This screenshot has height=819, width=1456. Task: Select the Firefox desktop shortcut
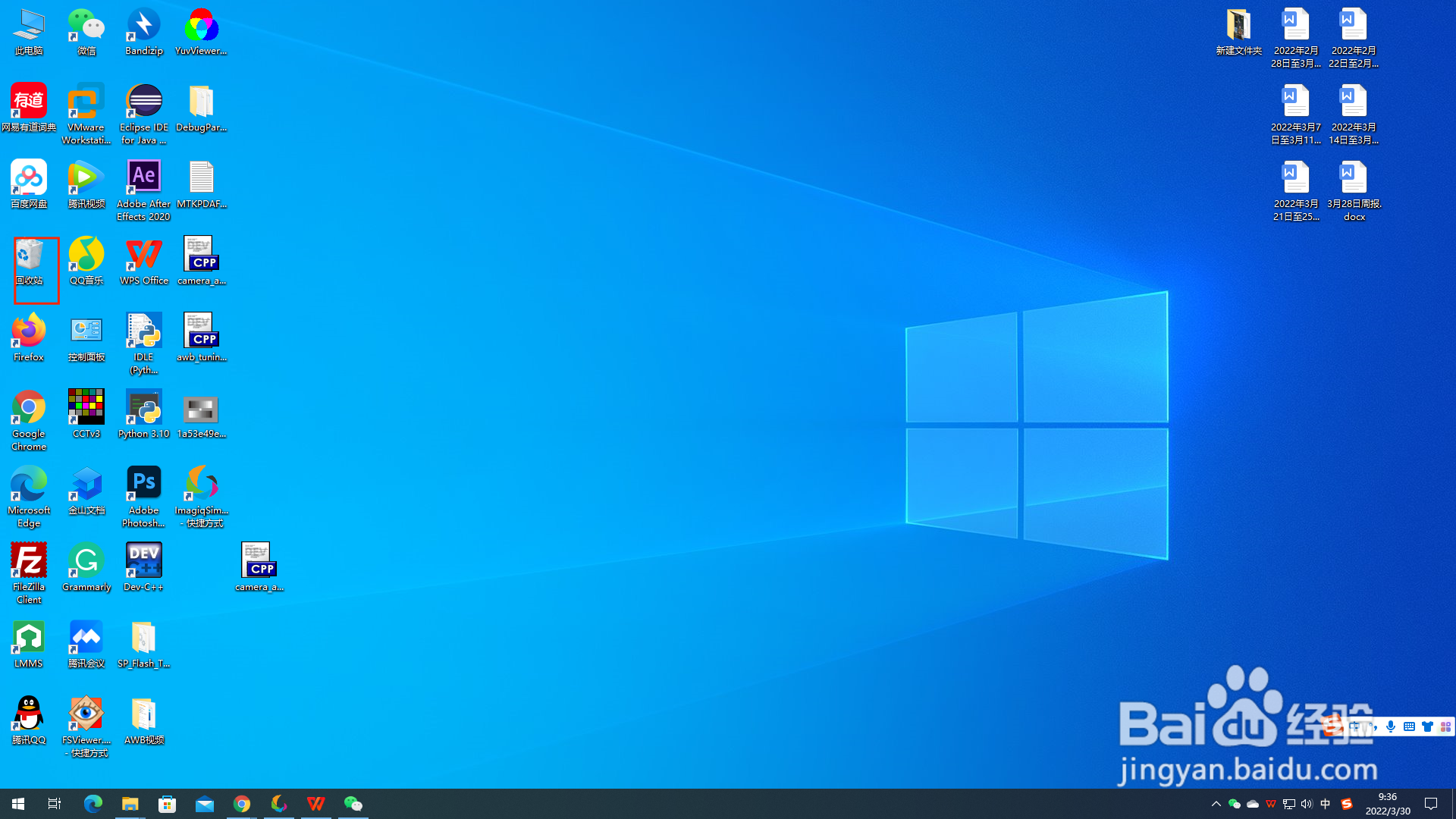click(x=29, y=338)
